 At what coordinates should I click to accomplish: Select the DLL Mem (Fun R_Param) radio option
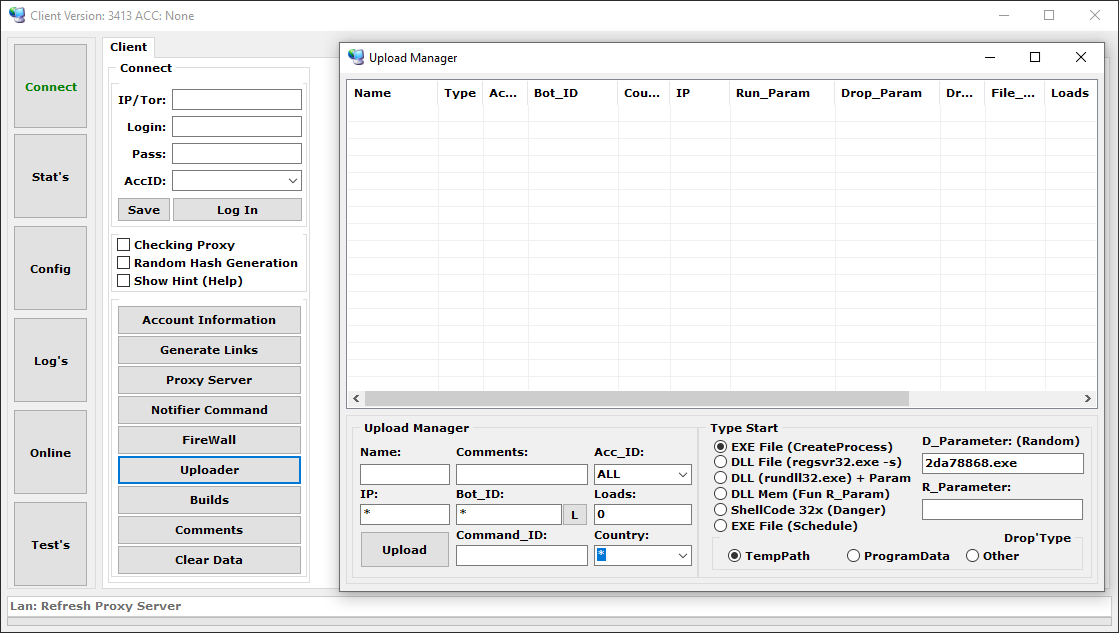click(720, 494)
